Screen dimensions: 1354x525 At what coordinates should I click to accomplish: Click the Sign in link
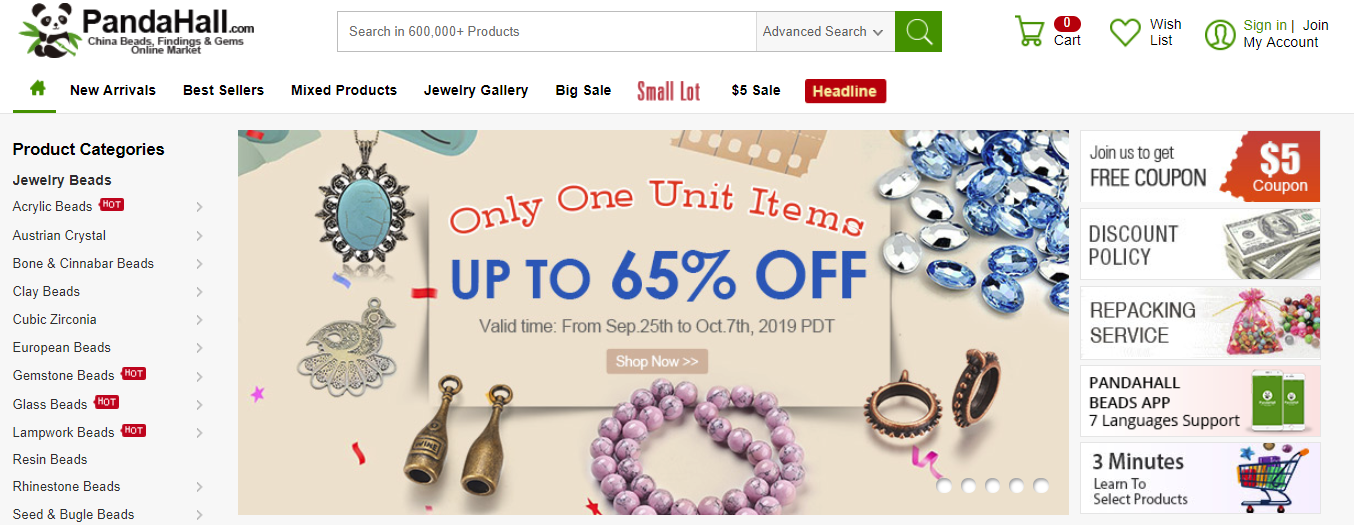1265,25
